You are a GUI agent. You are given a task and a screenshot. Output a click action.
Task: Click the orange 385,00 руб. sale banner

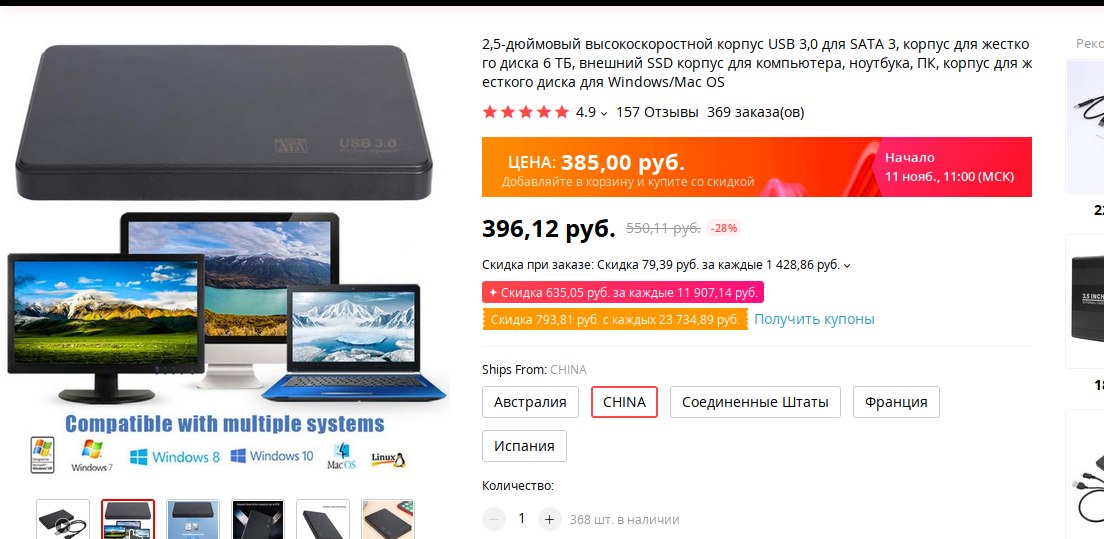pyautogui.click(x=757, y=167)
